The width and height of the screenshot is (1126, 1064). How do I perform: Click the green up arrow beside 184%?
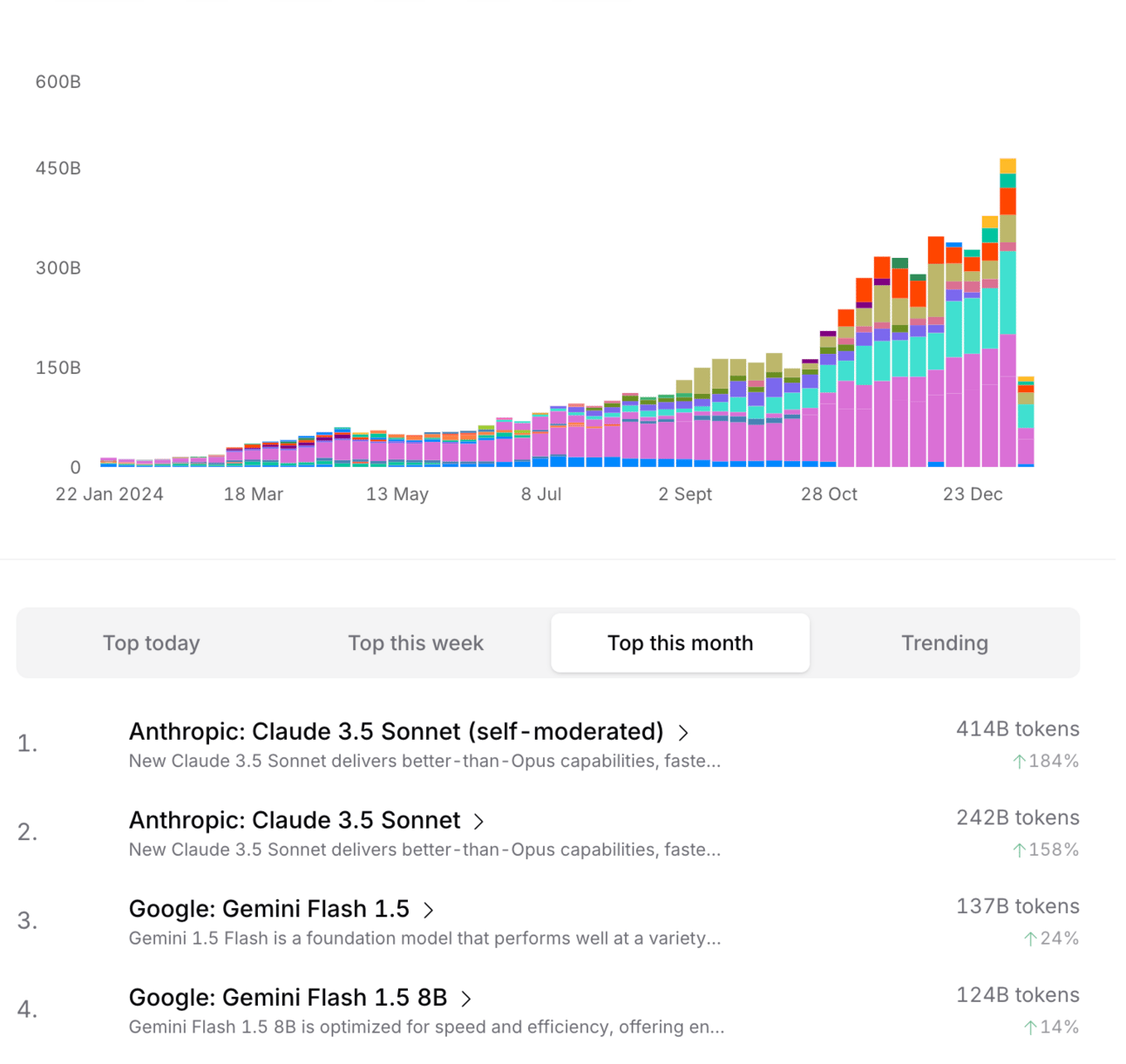[x=1019, y=762]
